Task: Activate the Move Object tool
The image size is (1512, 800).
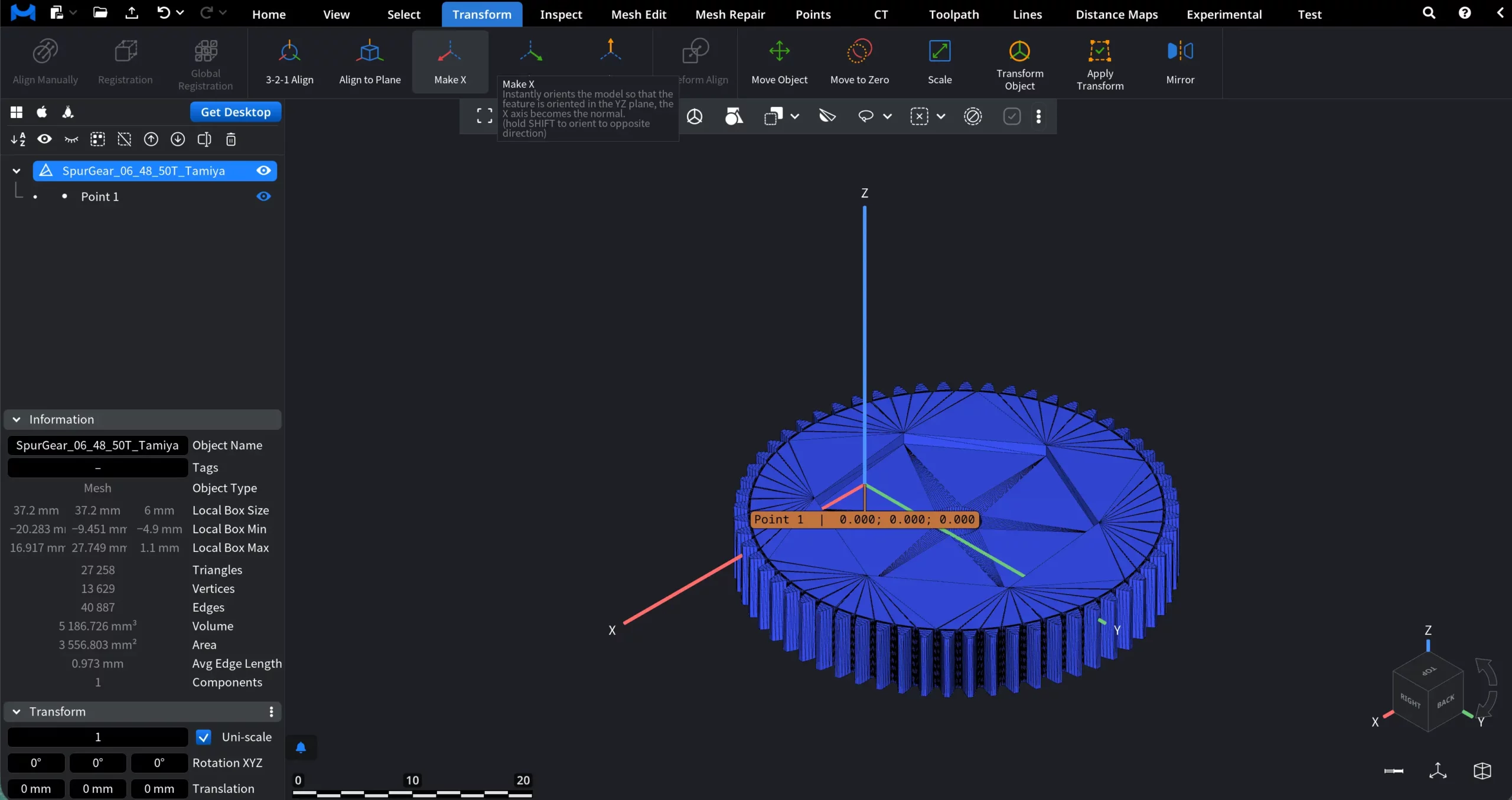Action: click(780, 61)
